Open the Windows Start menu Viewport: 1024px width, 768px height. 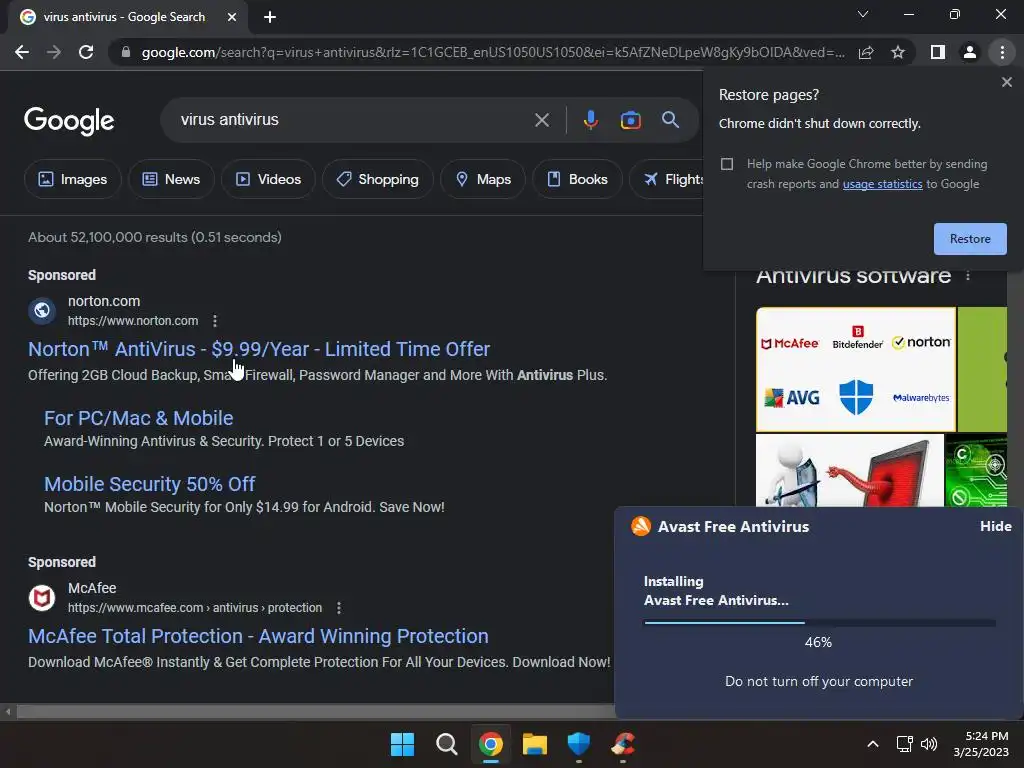(x=402, y=744)
